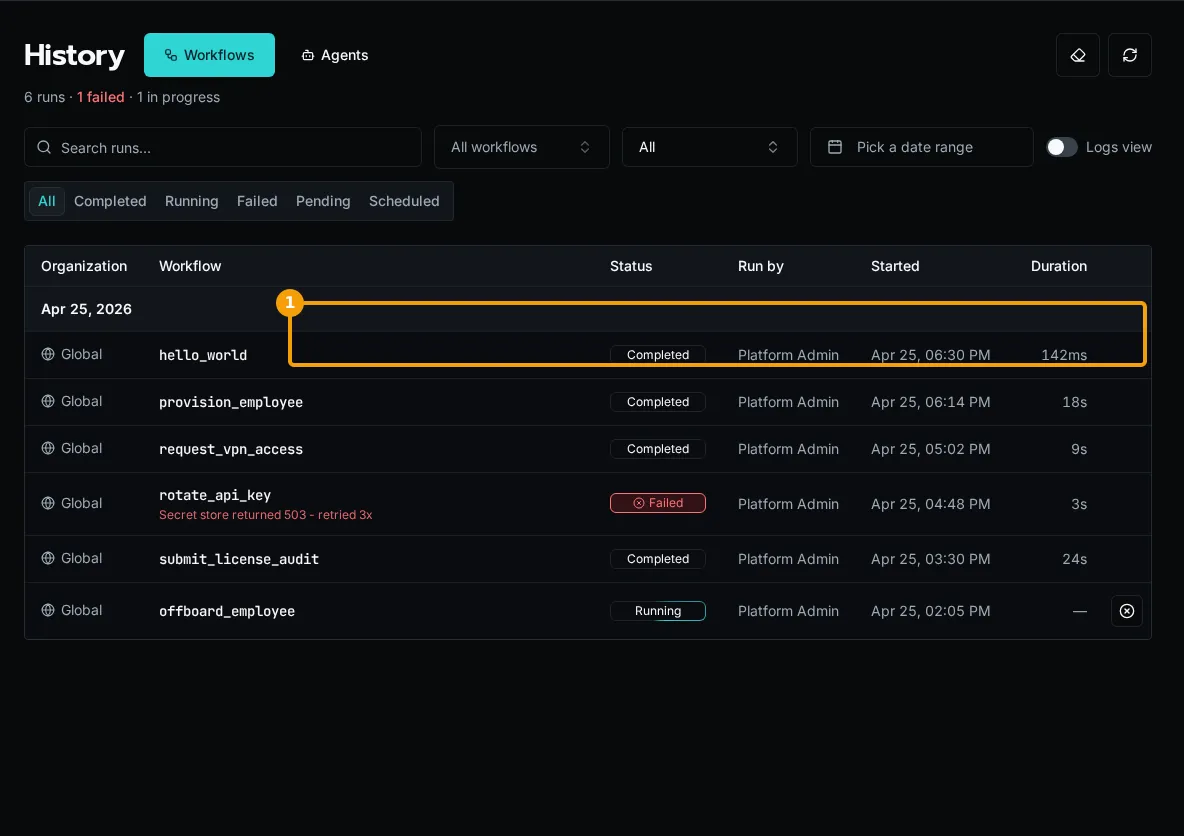Open the offboard_employee workflow run
Image resolution: width=1184 pixels, height=836 pixels.
(587, 611)
